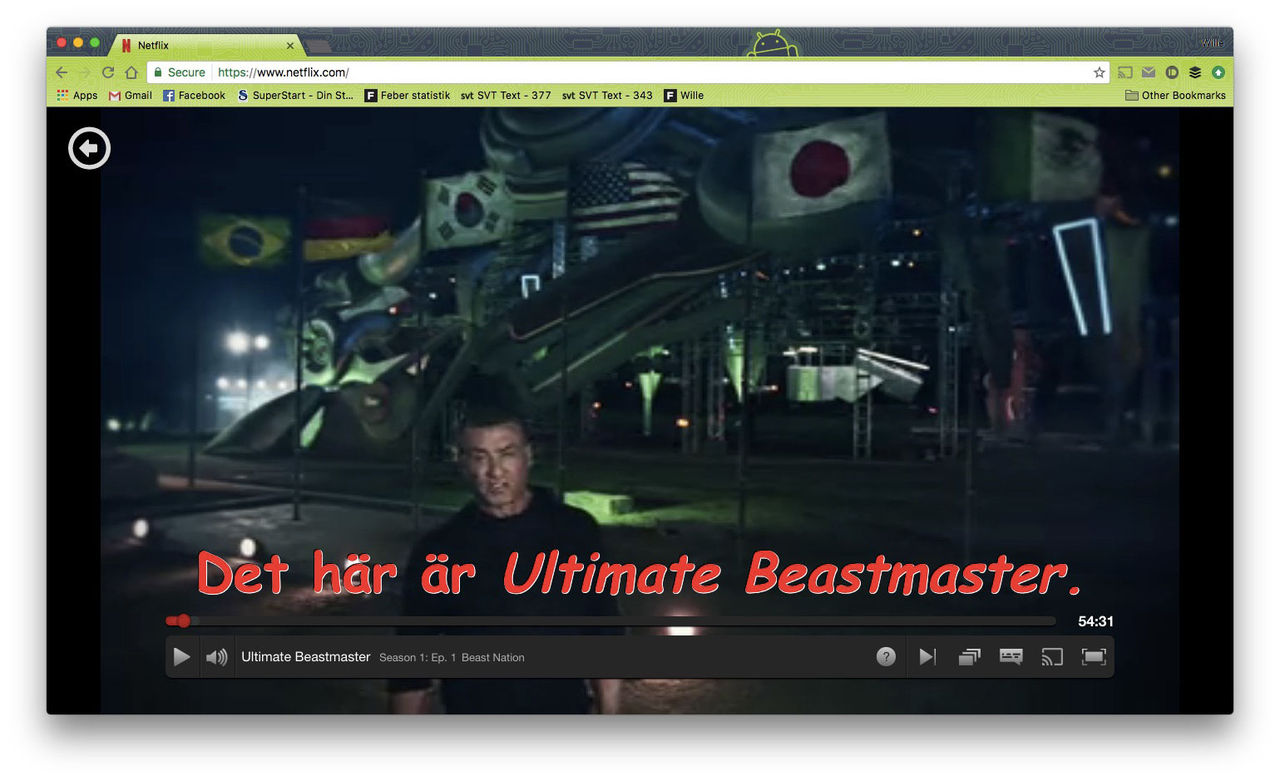Click the middle of the video progress bar

tap(611, 621)
